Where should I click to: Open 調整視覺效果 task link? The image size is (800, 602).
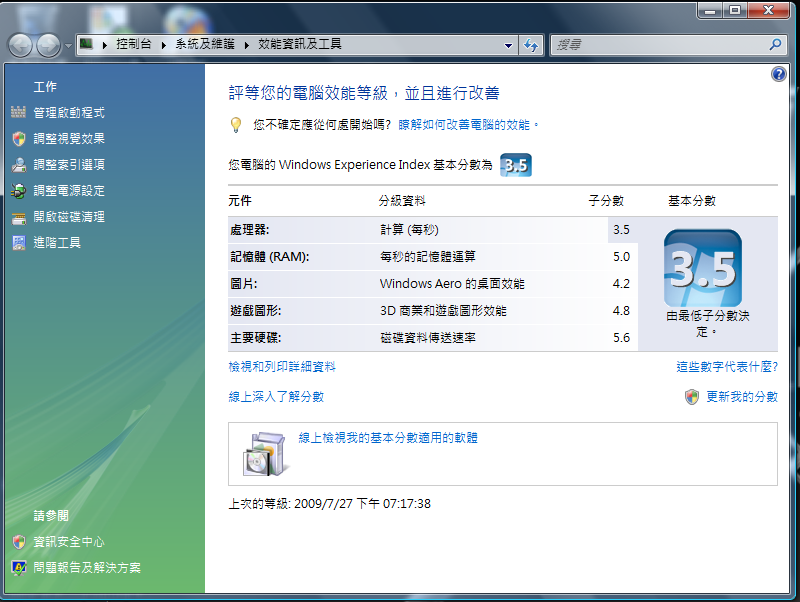coord(69,139)
